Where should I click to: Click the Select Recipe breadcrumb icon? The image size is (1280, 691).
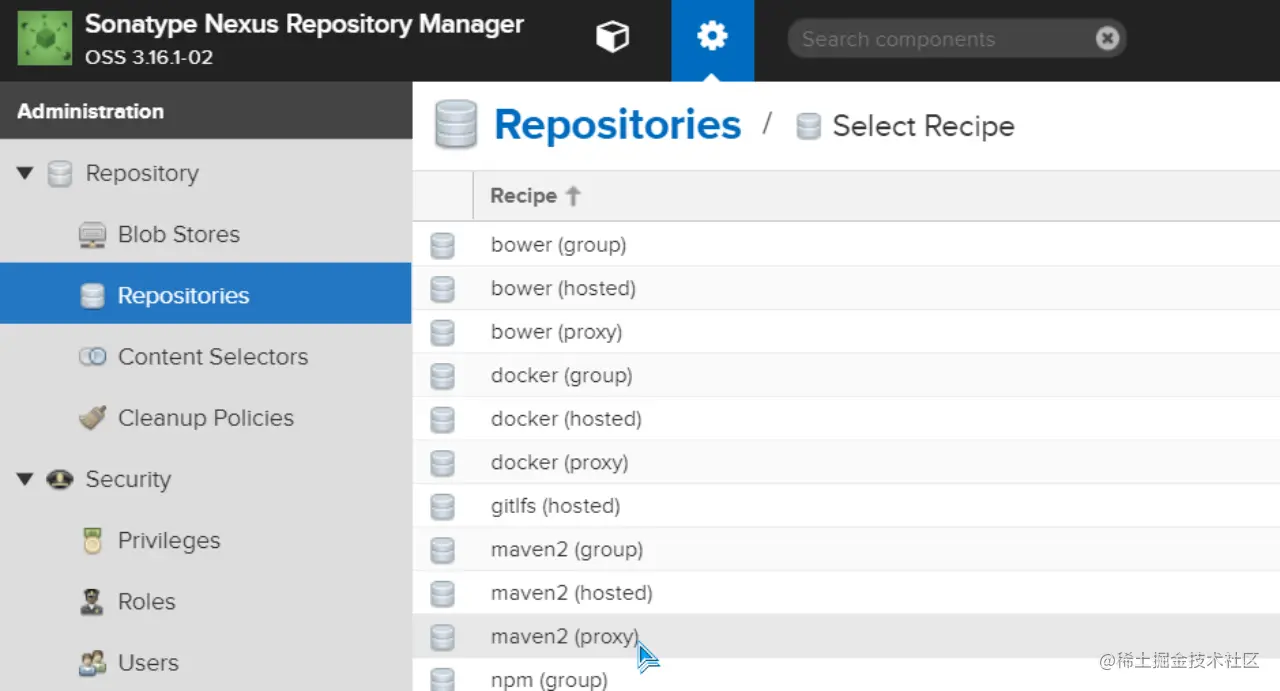click(x=808, y=127)
